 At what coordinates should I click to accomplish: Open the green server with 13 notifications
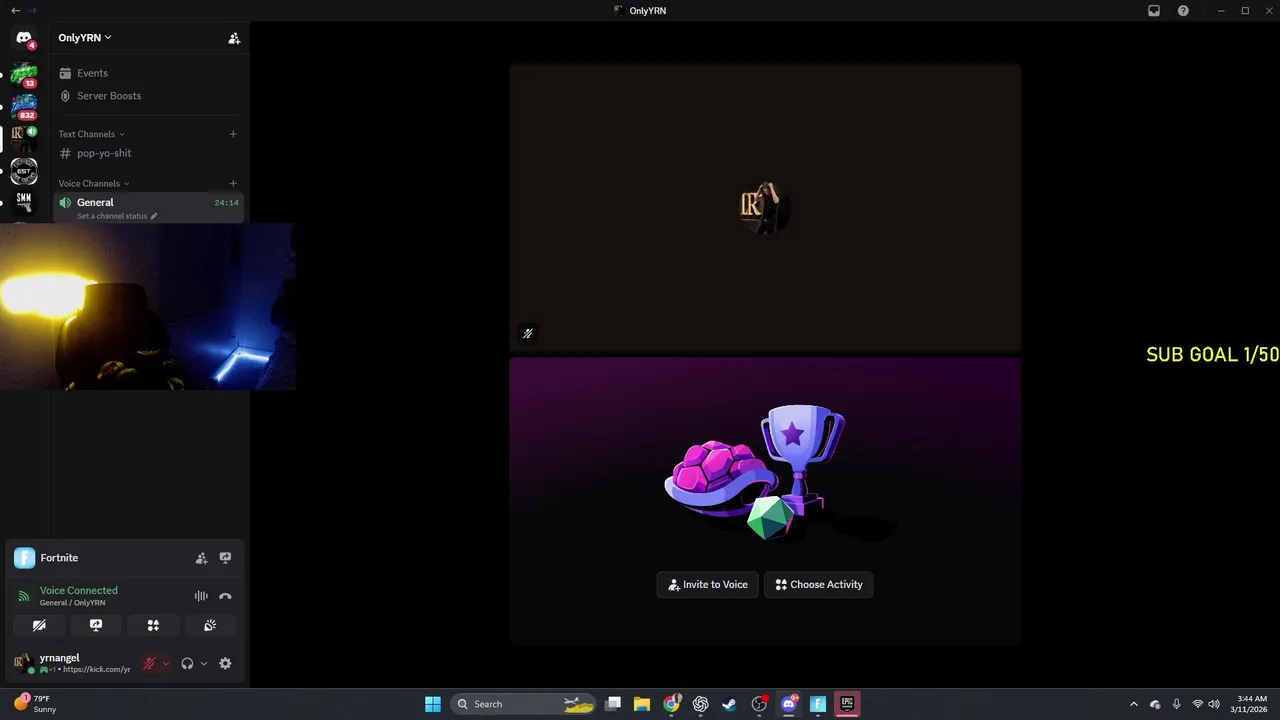point(24,74)
